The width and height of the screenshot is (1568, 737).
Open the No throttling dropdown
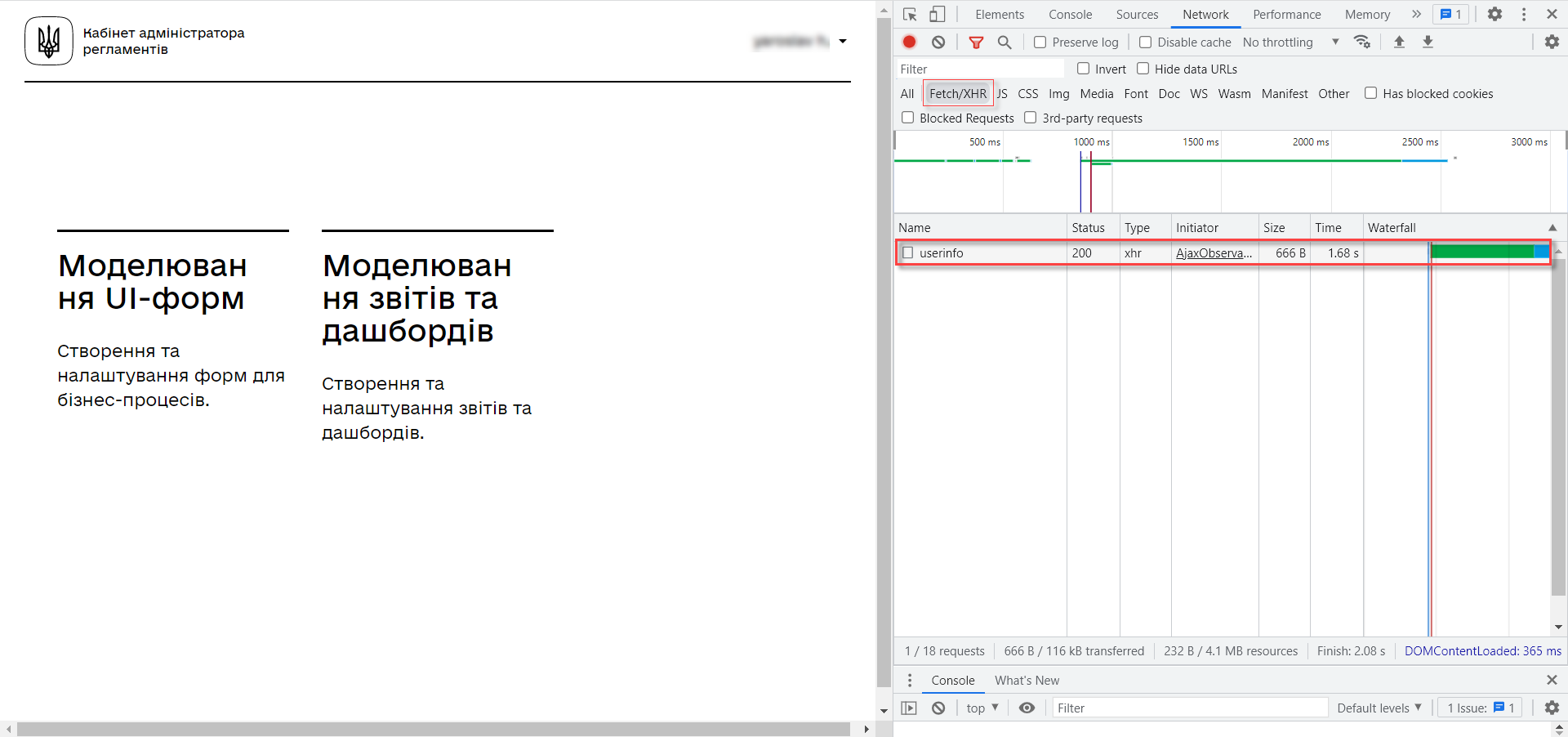[x=1290, y=42]
